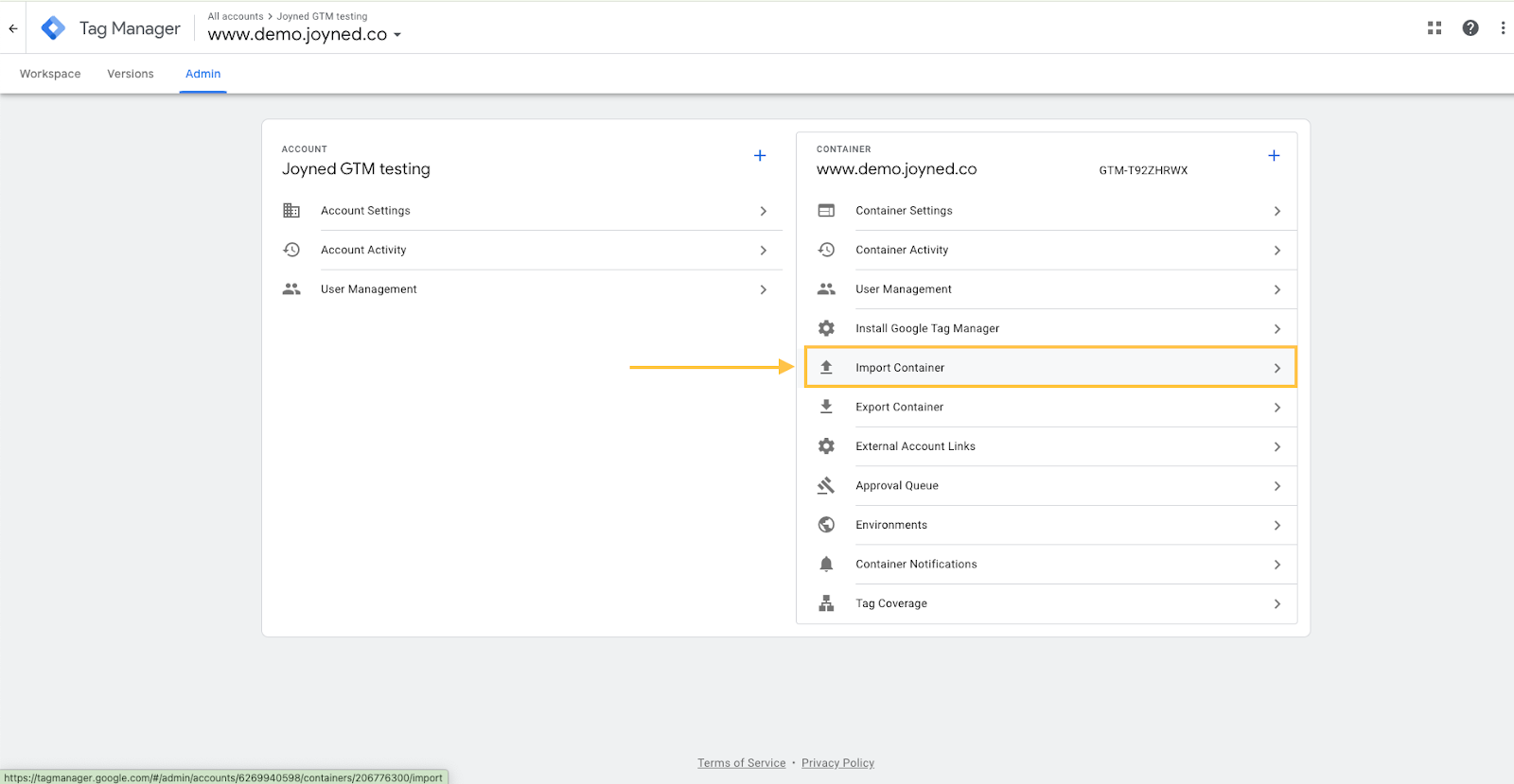Viewport: 1514px width, 784px height.
Task: Click chevron on Install Google Tag Manager row
Action: point(1277,329)
